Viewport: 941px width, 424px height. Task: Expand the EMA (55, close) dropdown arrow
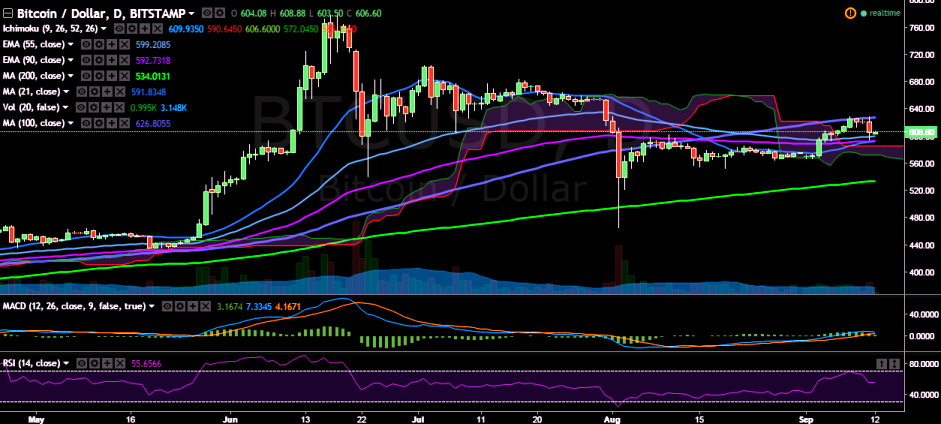point(71,44)
